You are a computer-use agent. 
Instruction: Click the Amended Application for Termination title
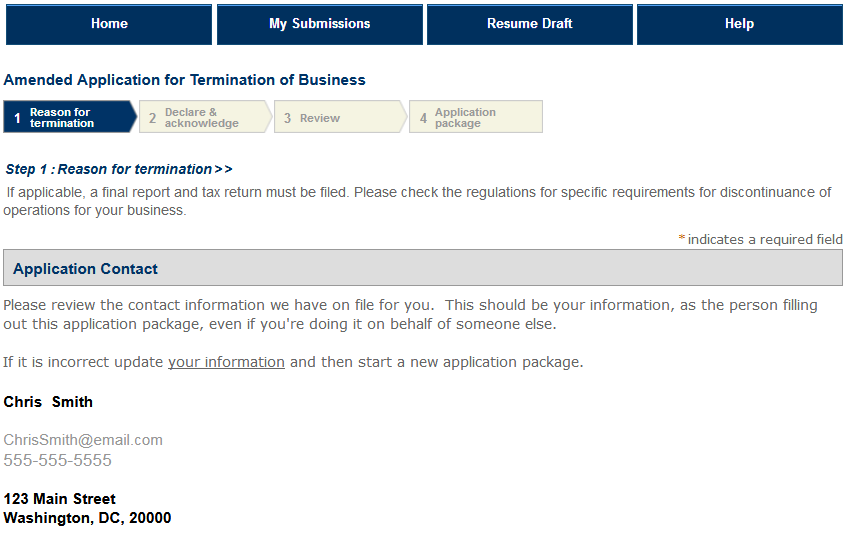(x=185, y=80)
